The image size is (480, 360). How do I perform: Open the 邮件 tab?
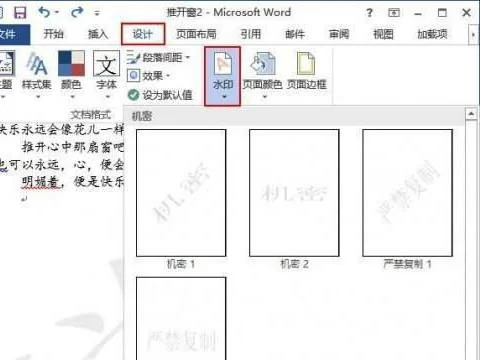coord(295,34)
